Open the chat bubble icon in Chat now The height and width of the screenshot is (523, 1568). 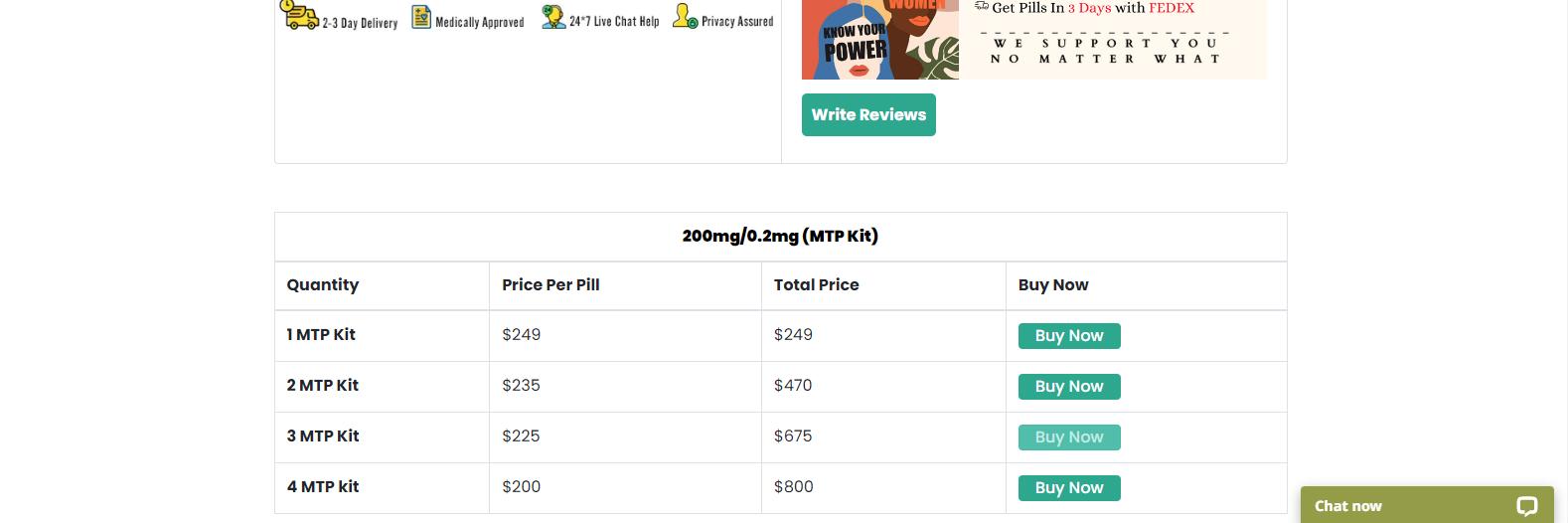point(1526,506)
